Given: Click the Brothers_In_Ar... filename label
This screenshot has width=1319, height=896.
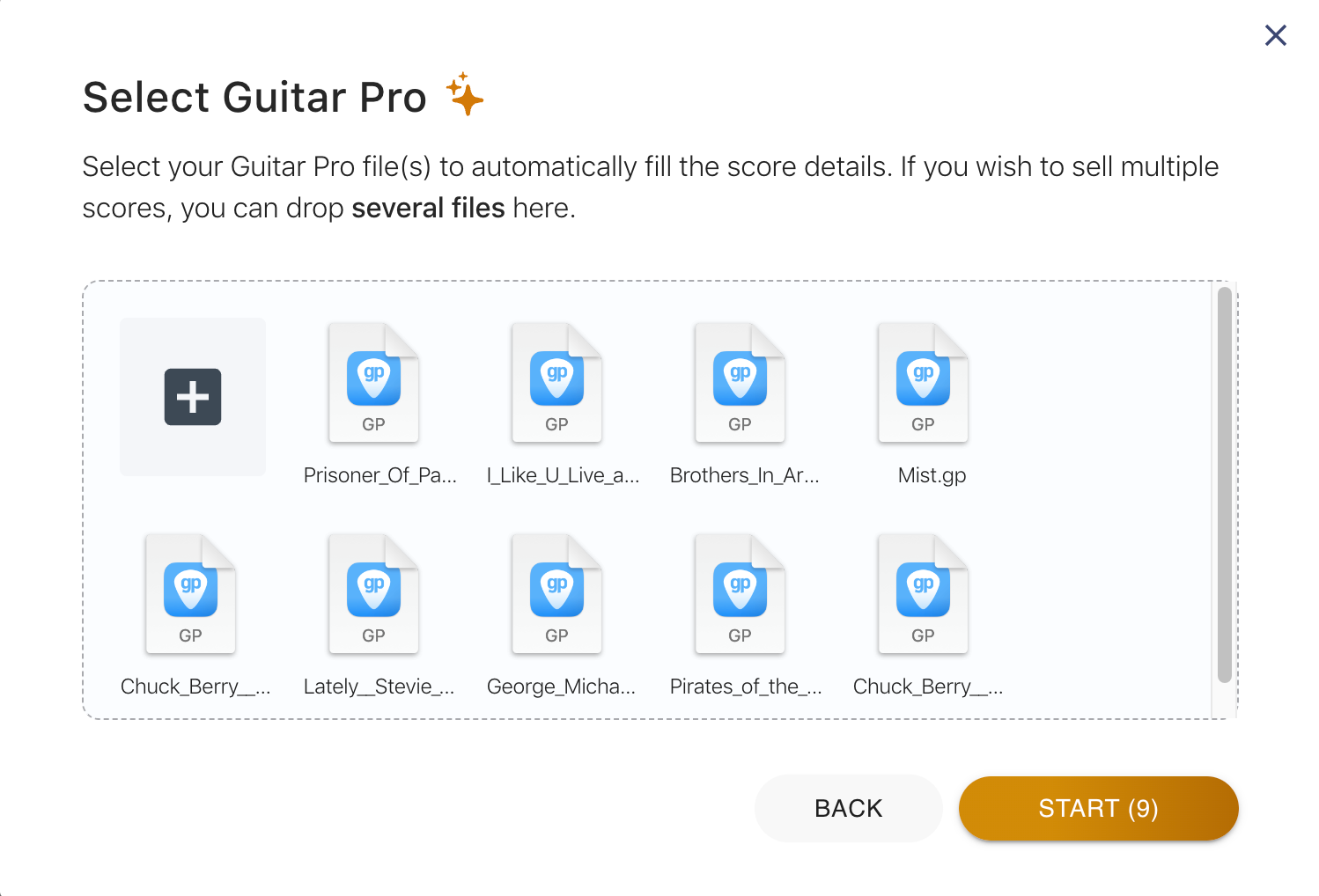Looking at the screenshot, I should [745, 475].
